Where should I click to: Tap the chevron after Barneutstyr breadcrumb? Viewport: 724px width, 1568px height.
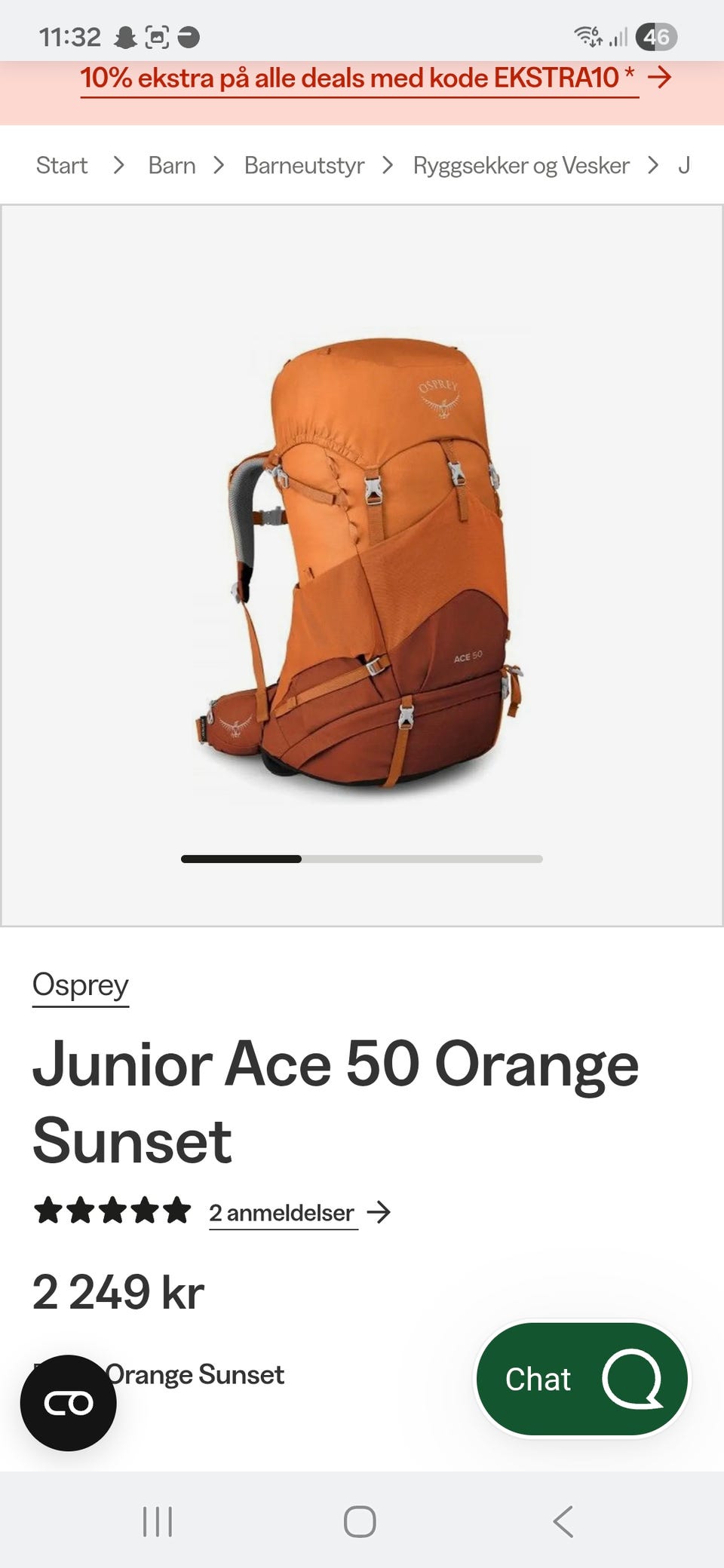click(x=388, y=165)
